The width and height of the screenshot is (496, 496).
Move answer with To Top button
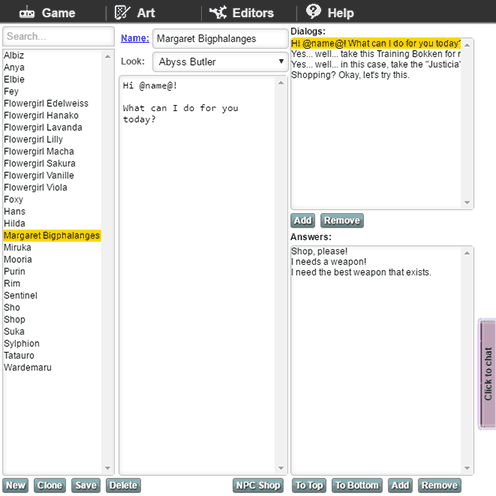(309, 485)
